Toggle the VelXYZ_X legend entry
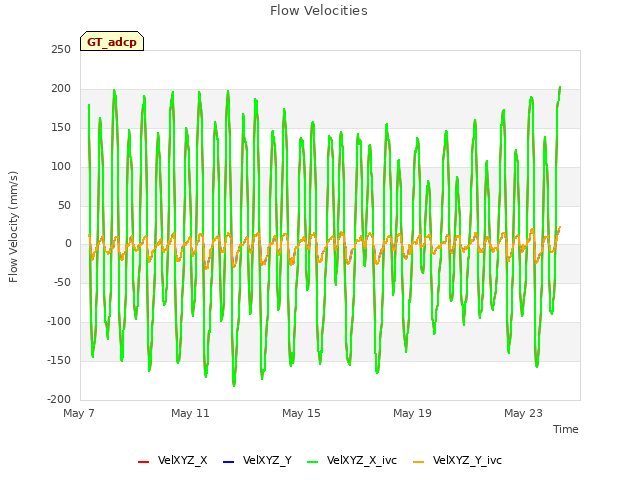 click(x=173, y=461)
